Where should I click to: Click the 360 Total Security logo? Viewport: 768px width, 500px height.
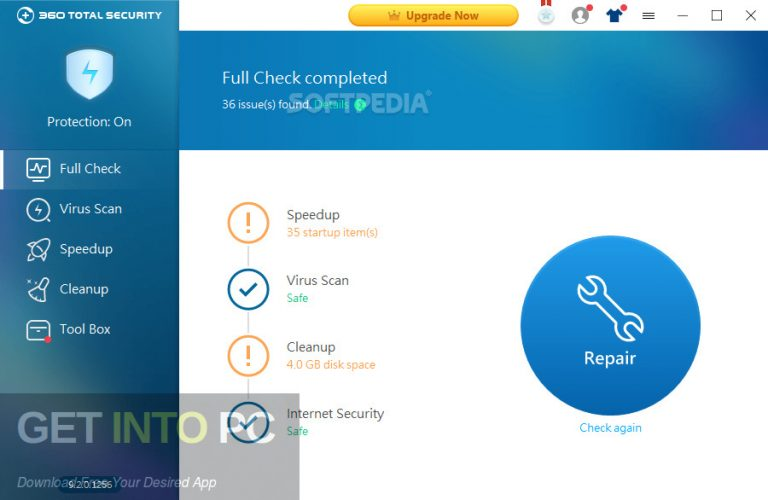point(89,15)
